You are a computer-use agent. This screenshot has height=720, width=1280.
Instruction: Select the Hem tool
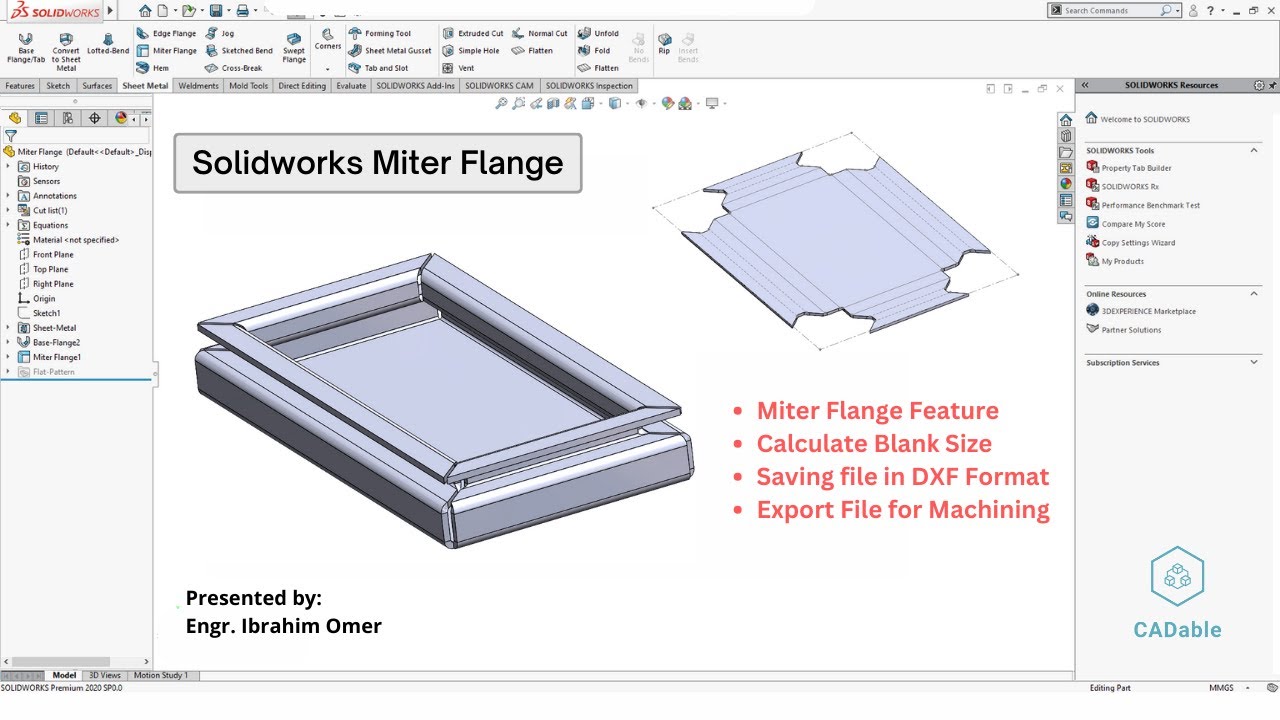tap(153, 68)
